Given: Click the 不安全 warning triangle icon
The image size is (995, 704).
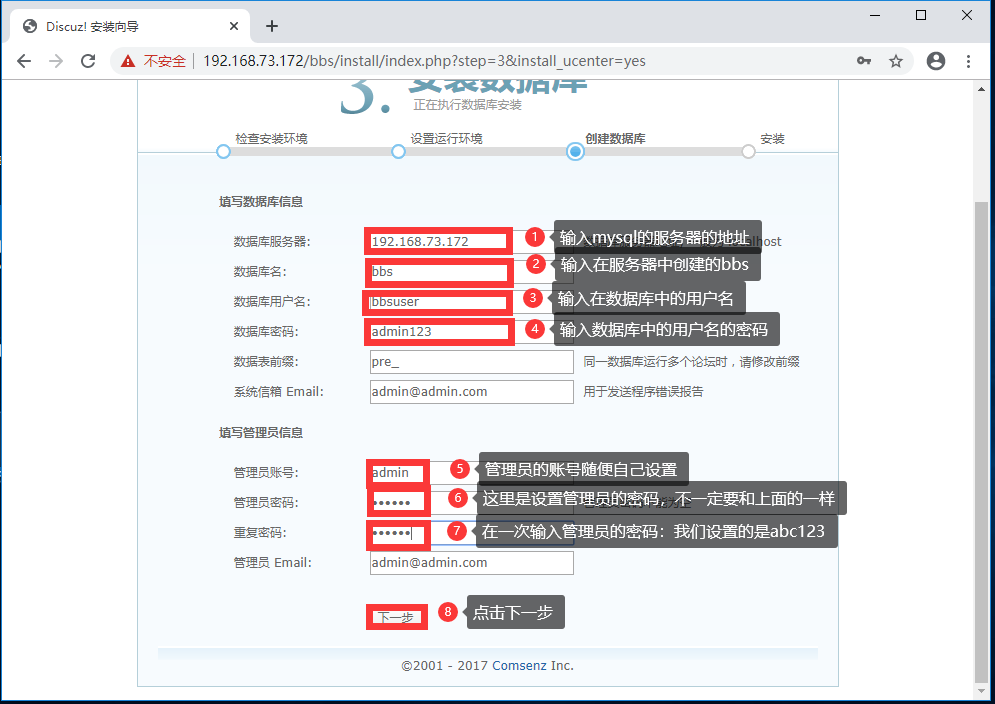Looking at the screenshot, I should tap(126, 60).
